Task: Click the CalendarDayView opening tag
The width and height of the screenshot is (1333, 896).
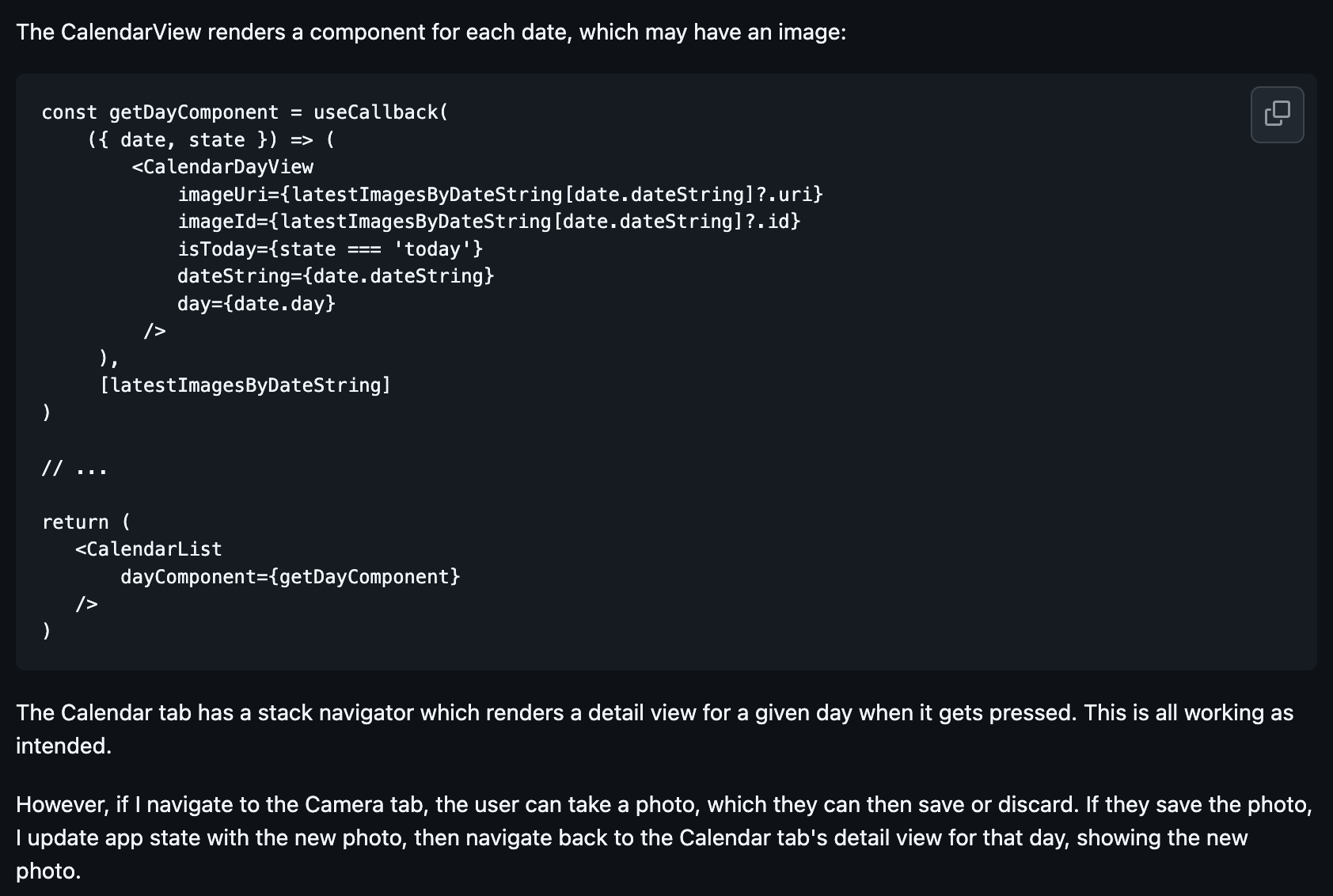Action: pyautogui.click(x=222, y=167)
